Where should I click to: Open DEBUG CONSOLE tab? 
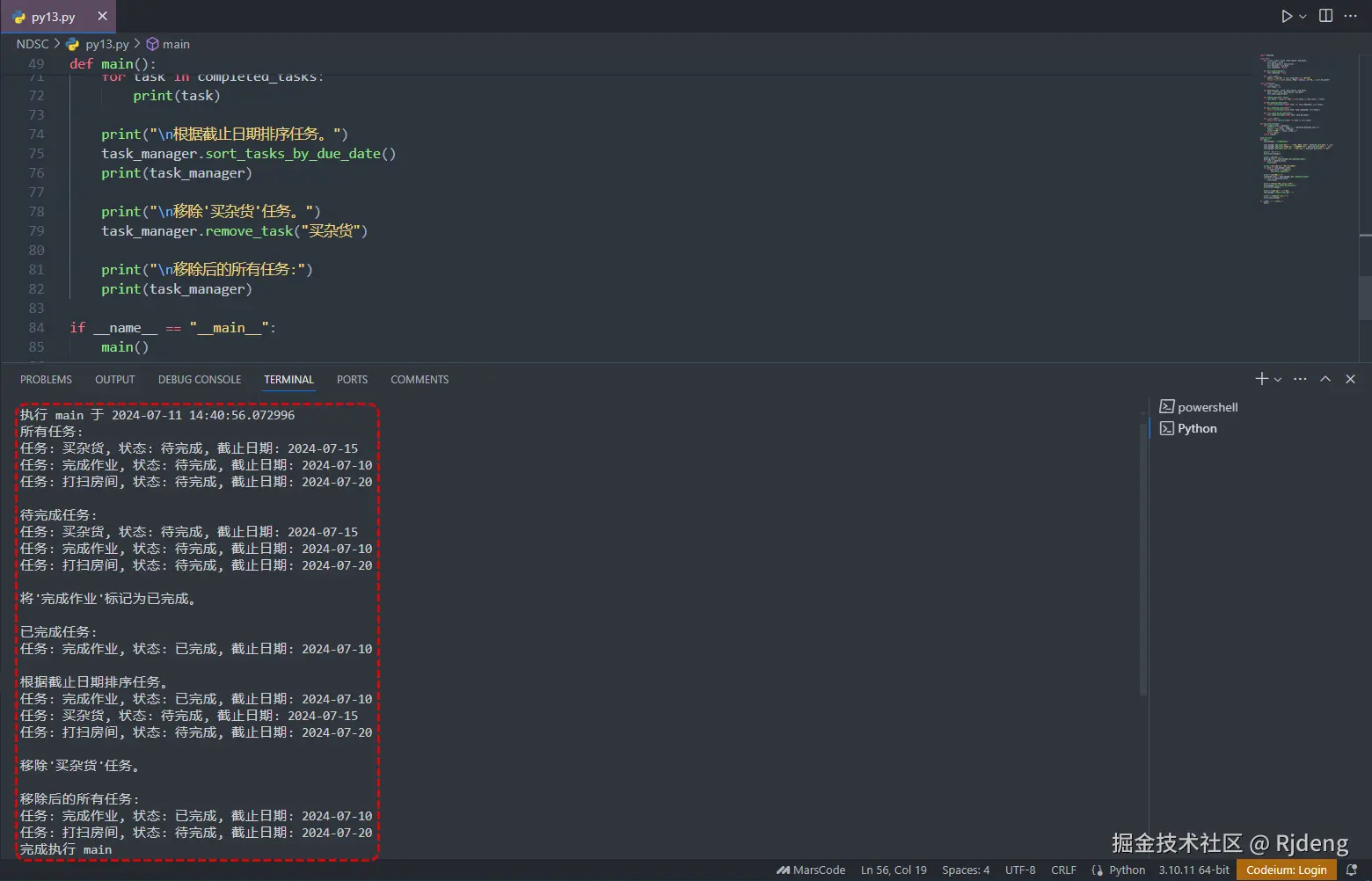tap(200, 380)
